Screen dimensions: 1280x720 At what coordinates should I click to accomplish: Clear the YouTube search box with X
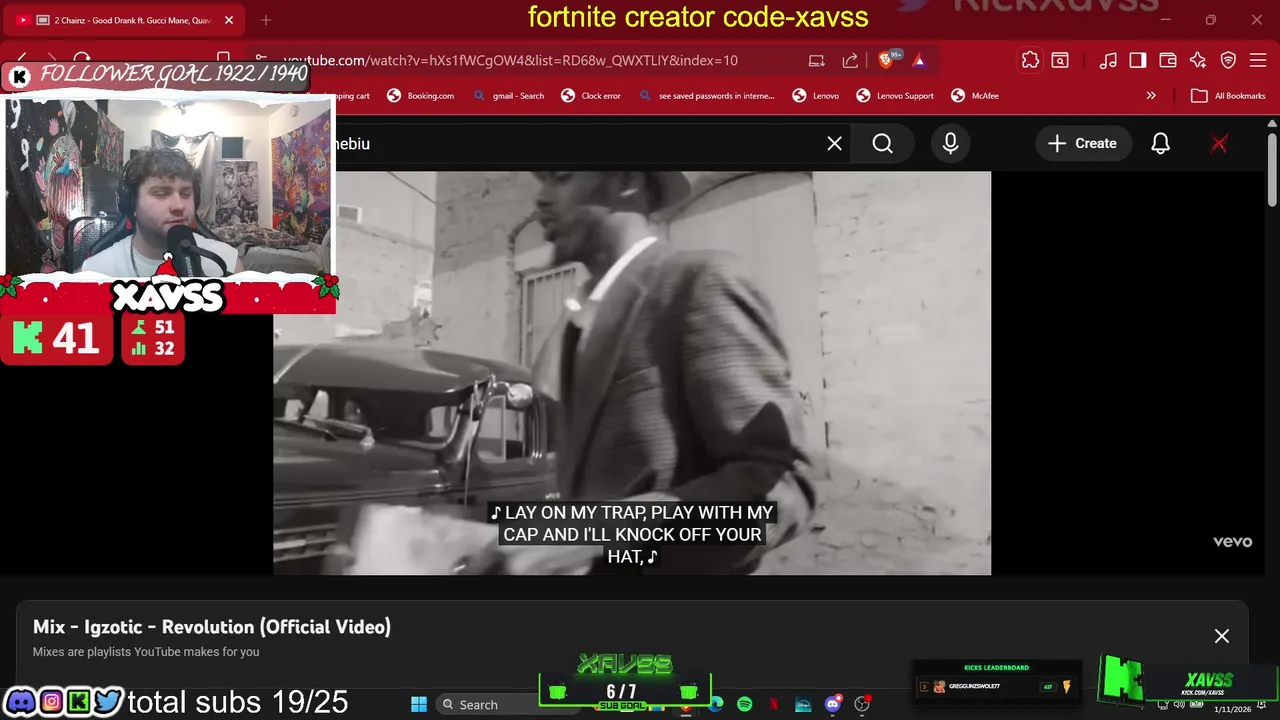(834, 144)
